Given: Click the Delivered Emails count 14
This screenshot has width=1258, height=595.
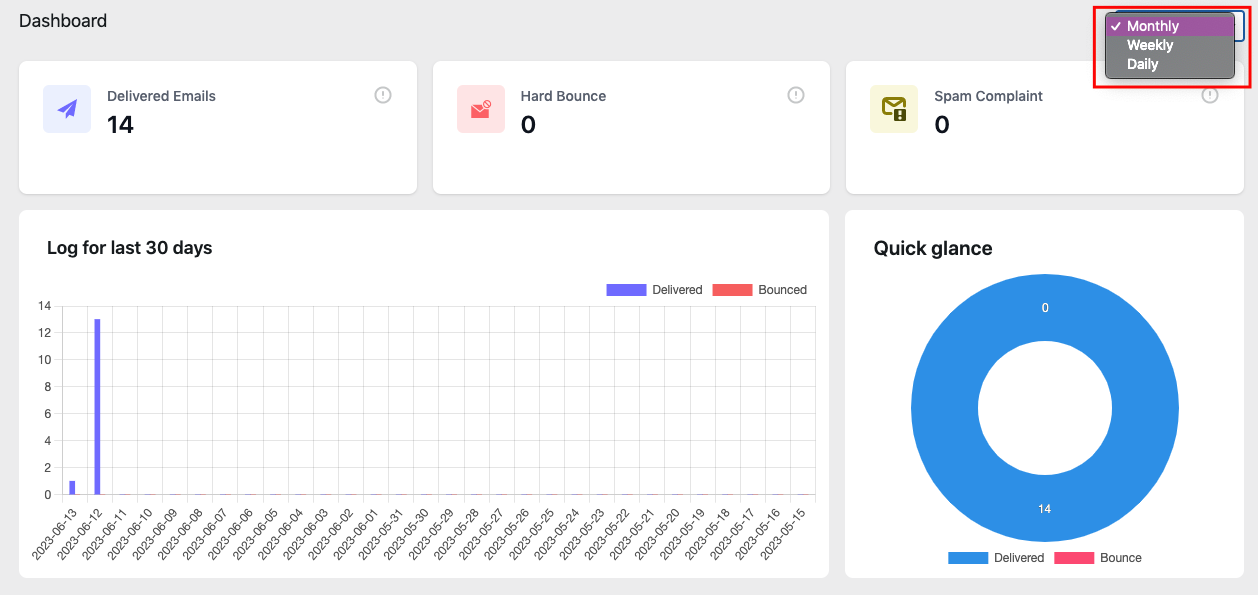Looking at the screenshot, I should 120,124.
